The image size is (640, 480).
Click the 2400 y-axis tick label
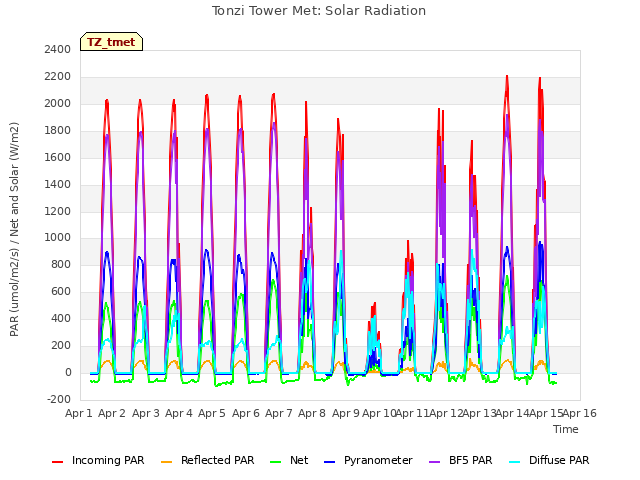58,50
